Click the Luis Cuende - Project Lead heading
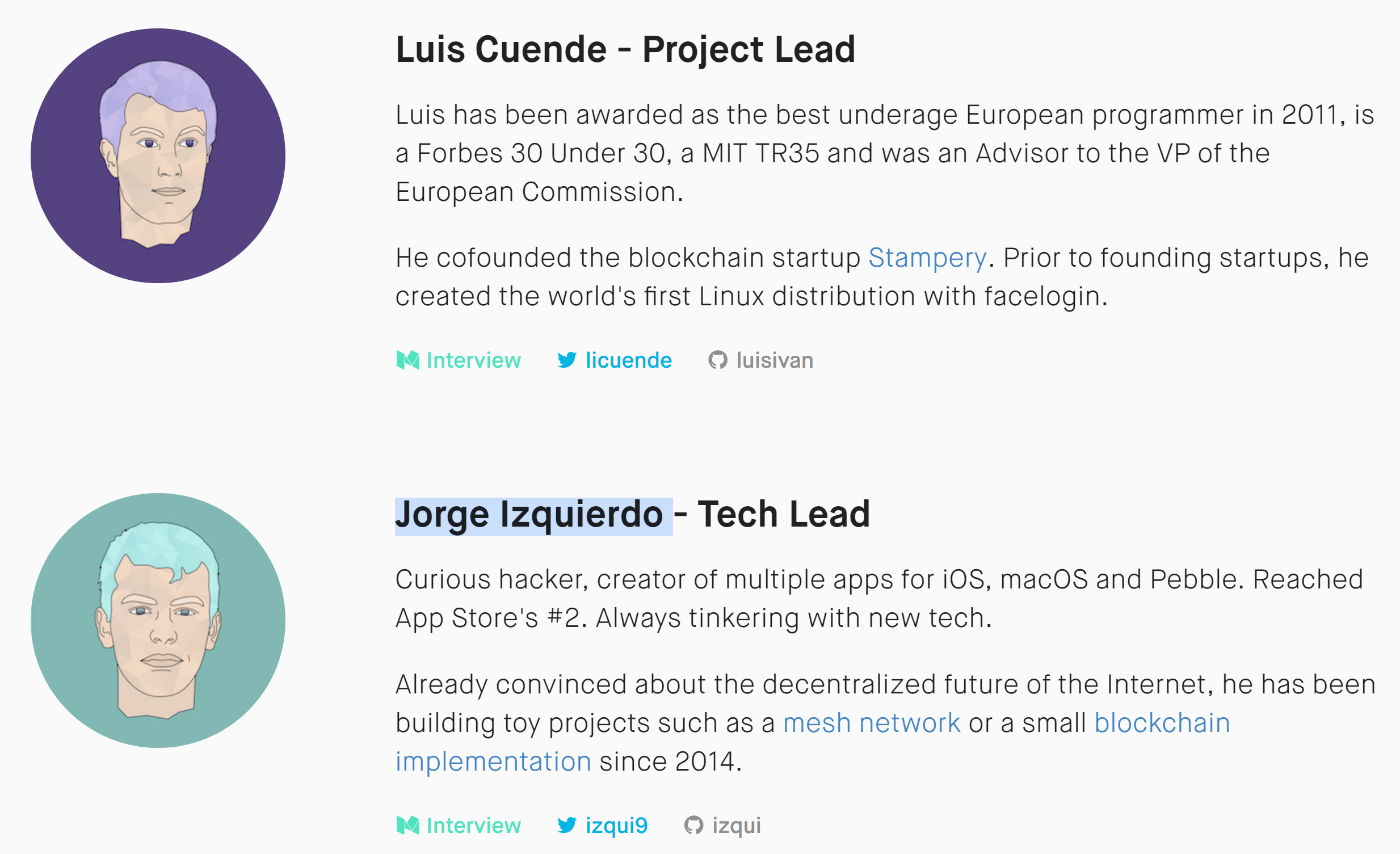The width and height of the screenshot is (1400, 854). pyautogui.click(x=625, y=49)
